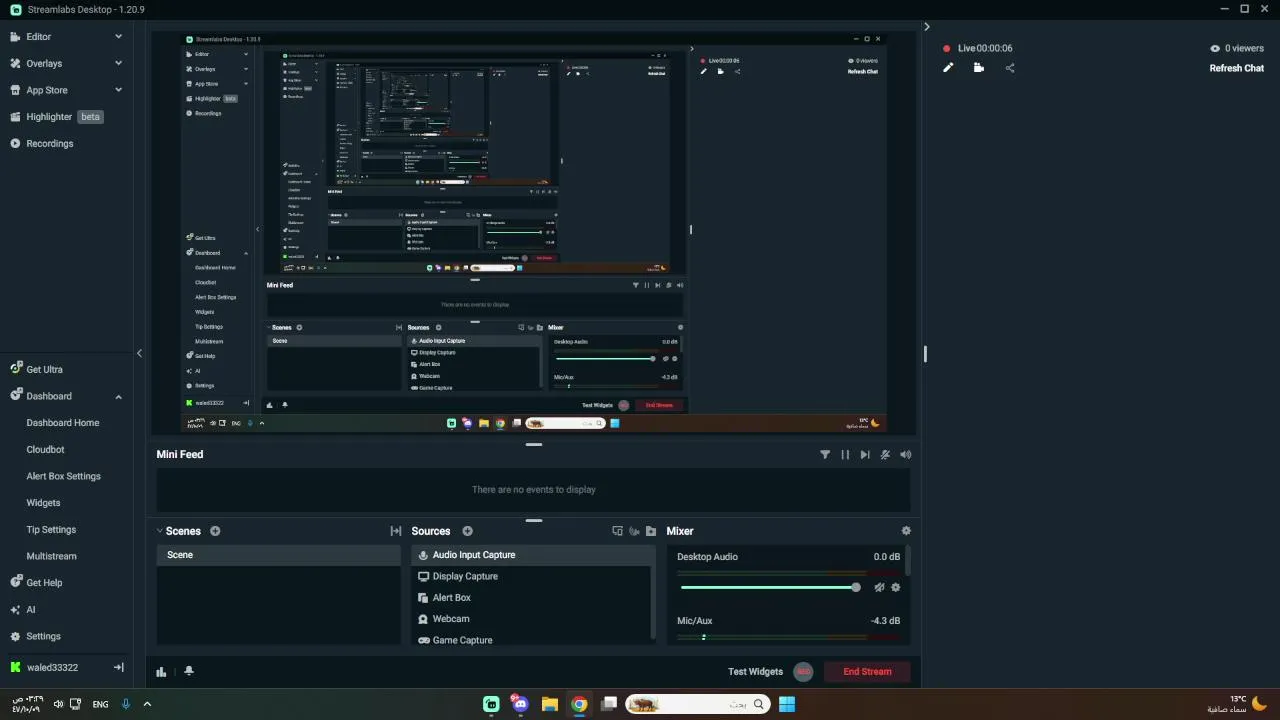Image resolution: width=1280 pixels, height=720 pixels.
Task: Log out using arrow next to waled33322
Action: 118,667
